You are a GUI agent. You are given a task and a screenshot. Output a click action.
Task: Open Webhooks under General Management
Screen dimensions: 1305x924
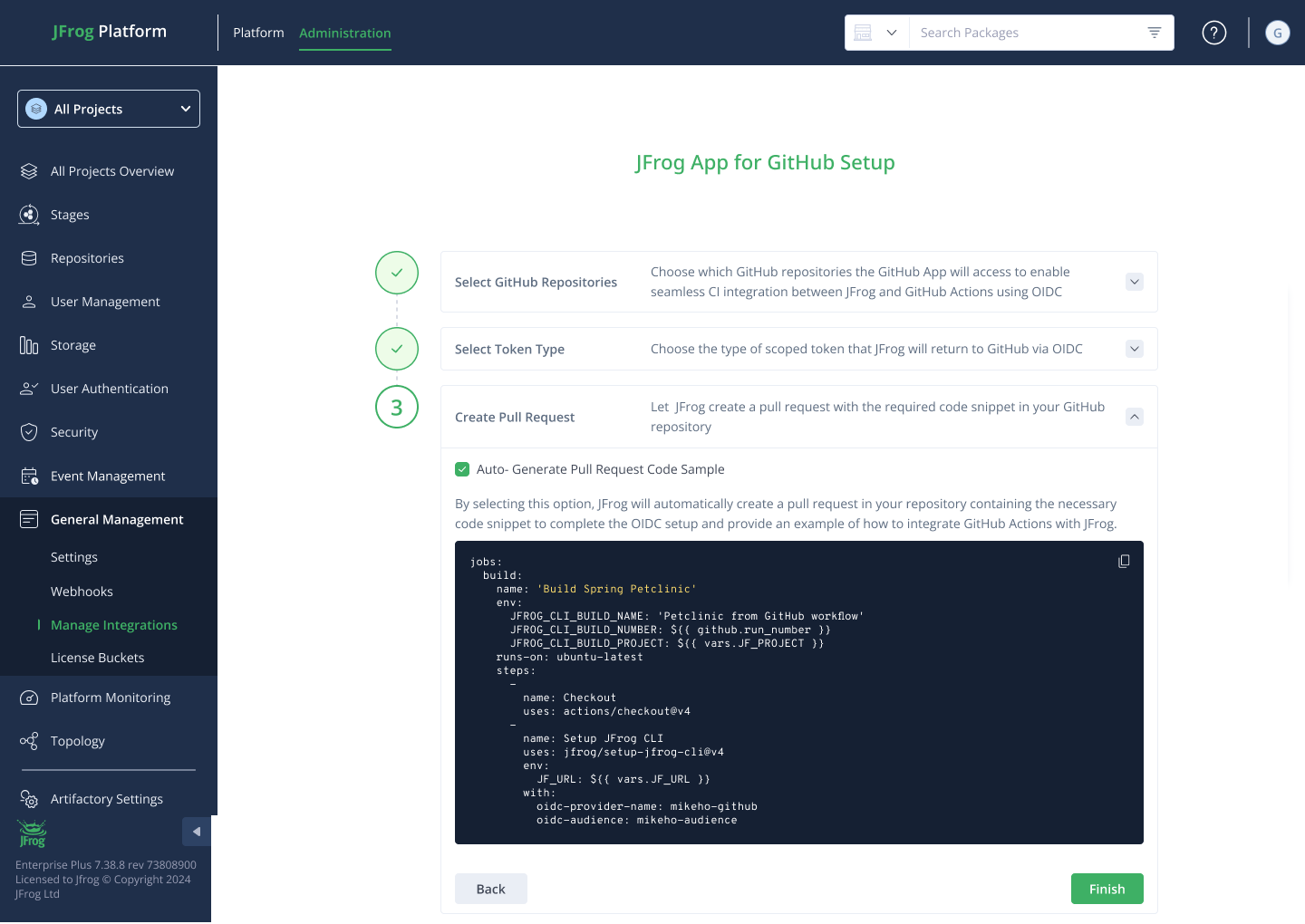pyautogui.click(x=82, y=592)
